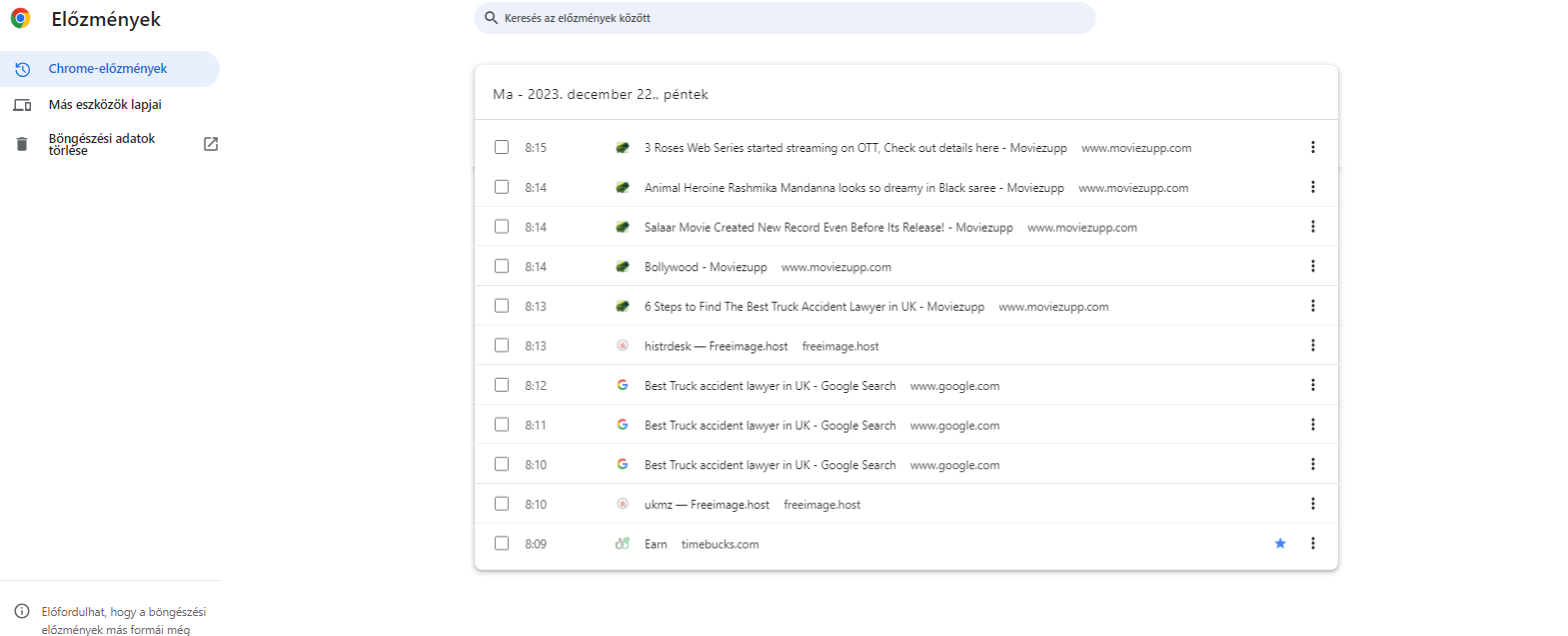Click the info icon beside Előfordulhat note
This screenshot has height=636, width=1568.
[x=22, y=611]
